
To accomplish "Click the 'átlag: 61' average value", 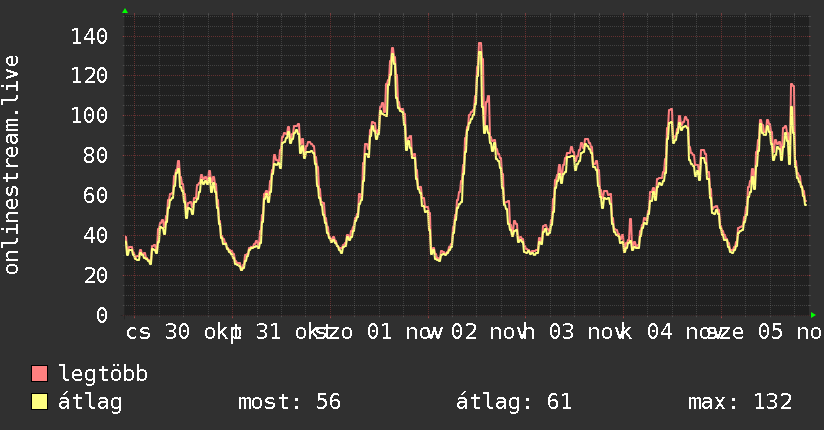I will pos(514,402).
